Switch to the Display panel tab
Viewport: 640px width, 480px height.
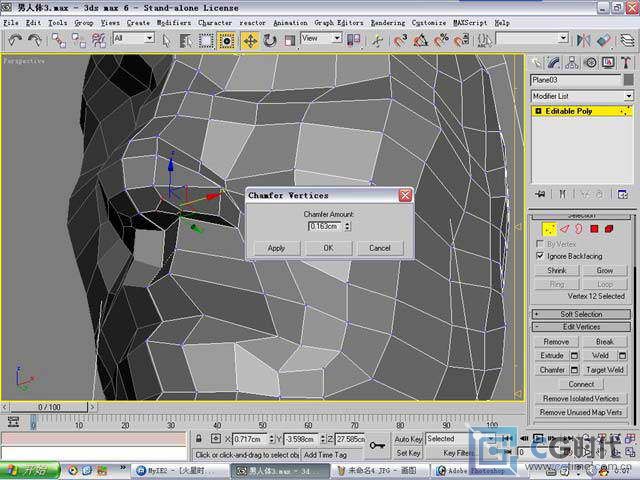pyautogui.click(x=608, y=63)
